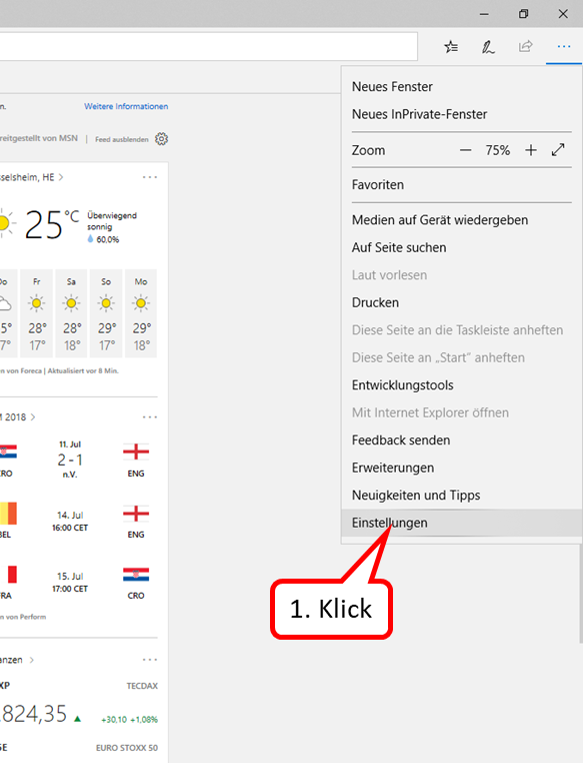Open Einstellungen menu entry
The width and height of the screenshot is (583, 763).
461,523
